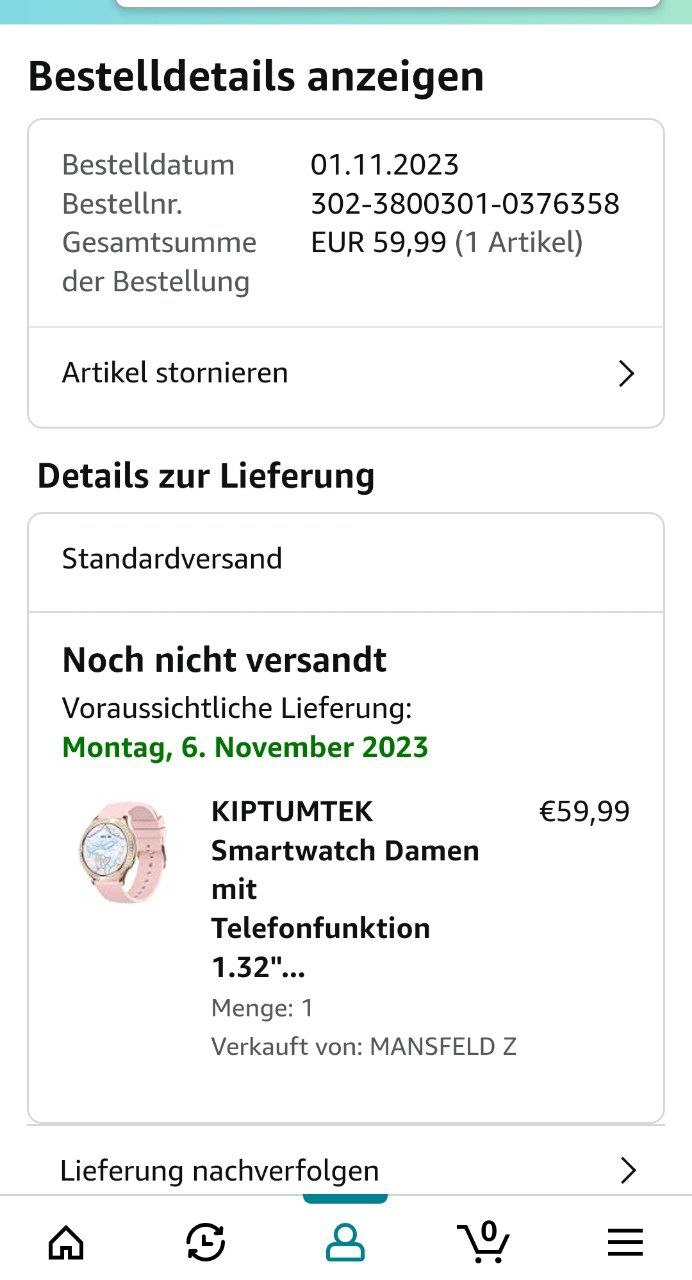Open Lieferung nachverfolgen tracking row
The width and height of the screenshot is (692, 1280).
[x=220, y=1170]
